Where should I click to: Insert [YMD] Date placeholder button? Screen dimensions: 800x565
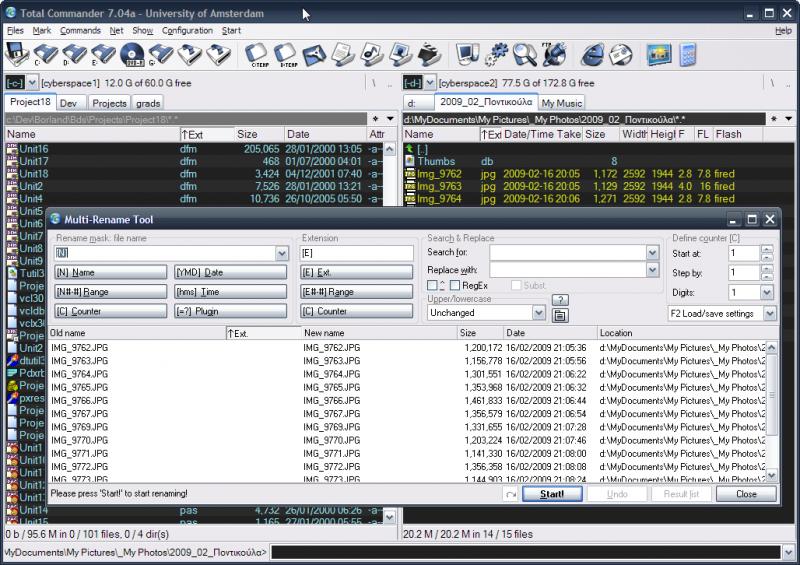click(x=231, y=273)
